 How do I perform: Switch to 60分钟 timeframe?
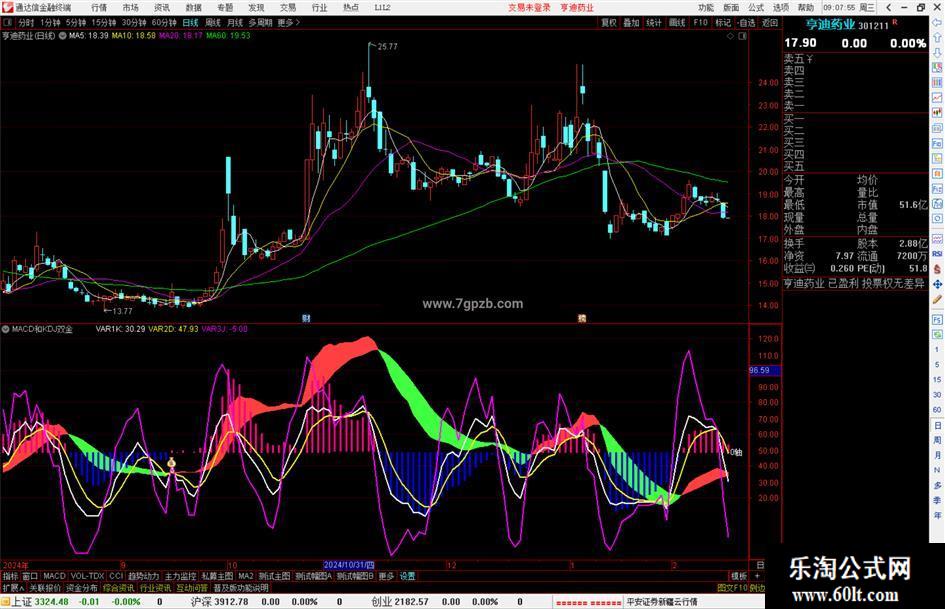pos(164,22)
